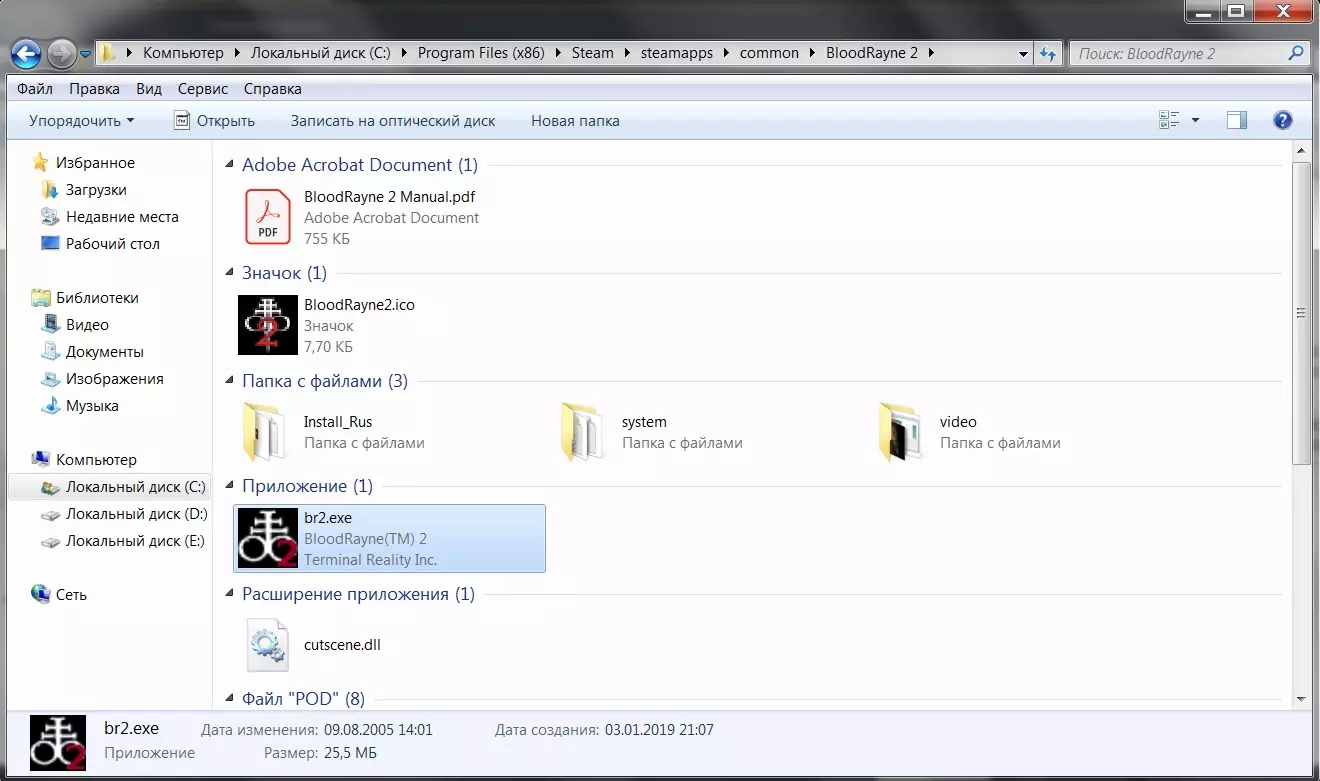Select the BloodRayne 2 Manual.pdf icon
This screenshot has height=781, width=1320.
click(268, 217)
